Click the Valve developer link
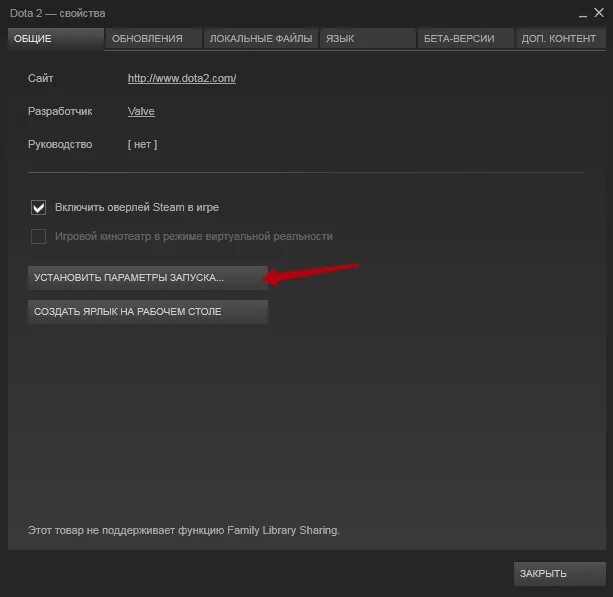This screenshot has height=597, width=613. pyautogui.click(x=141, y=111)
